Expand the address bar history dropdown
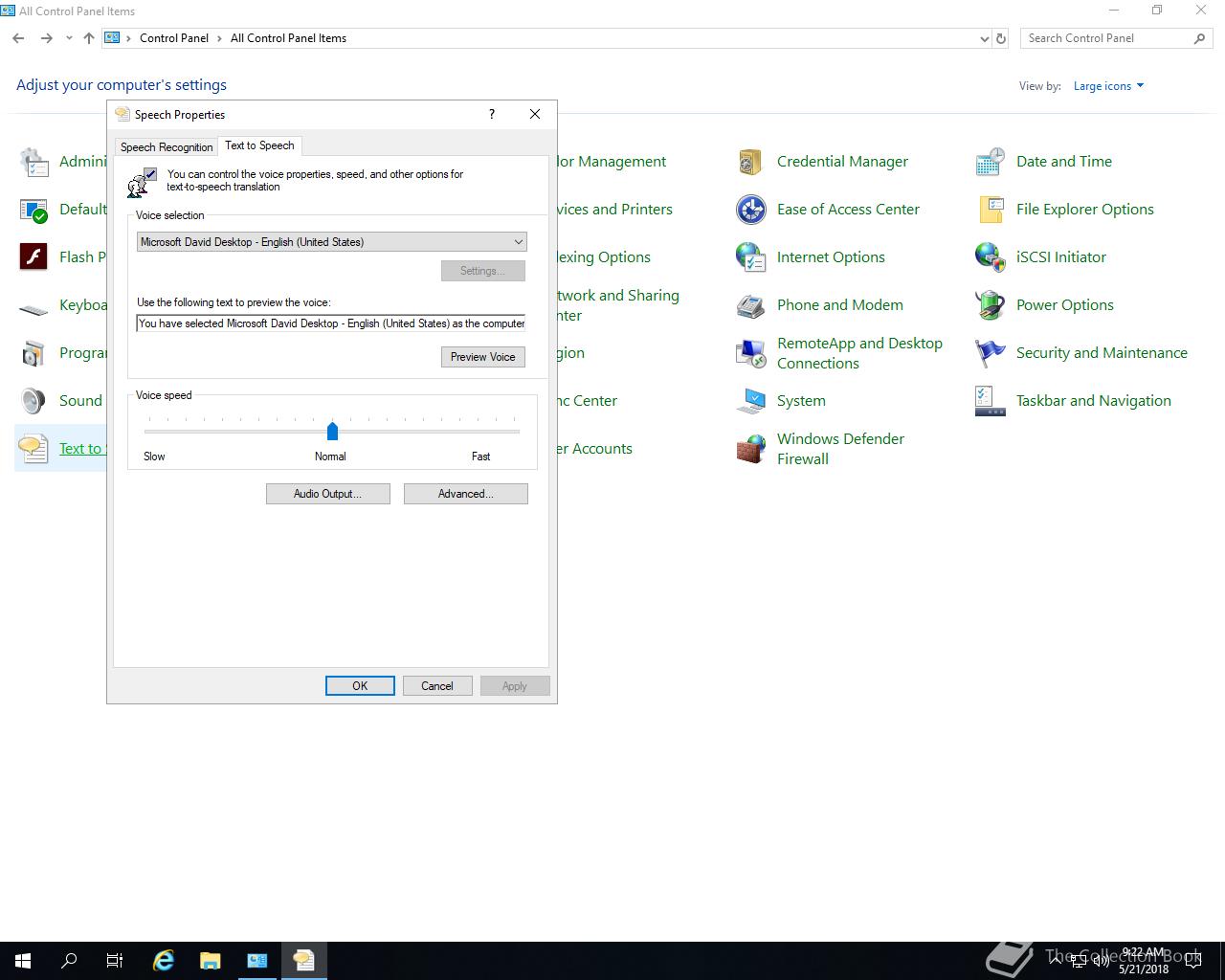Viewport: 1225px width, 980px height. coord(984,38)
